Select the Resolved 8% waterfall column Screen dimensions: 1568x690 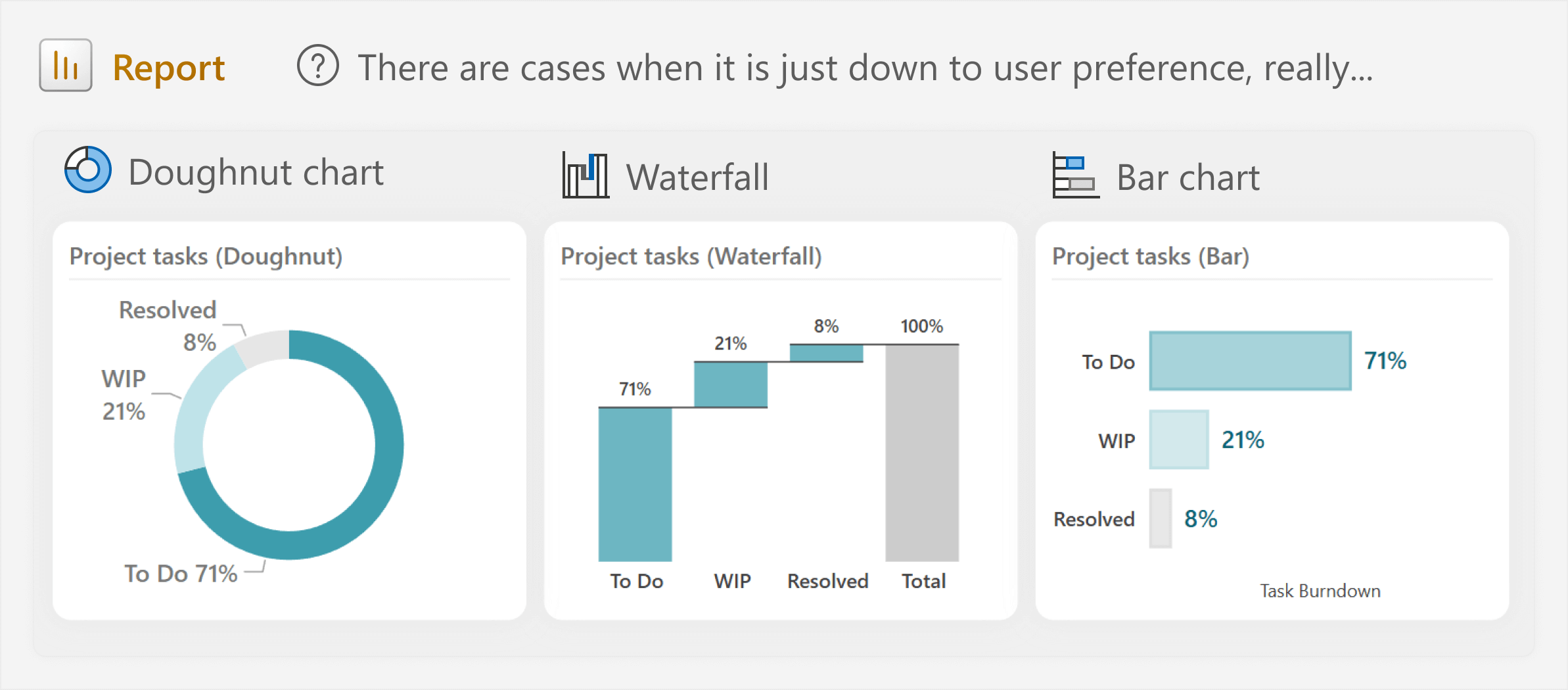click(826, 353)
